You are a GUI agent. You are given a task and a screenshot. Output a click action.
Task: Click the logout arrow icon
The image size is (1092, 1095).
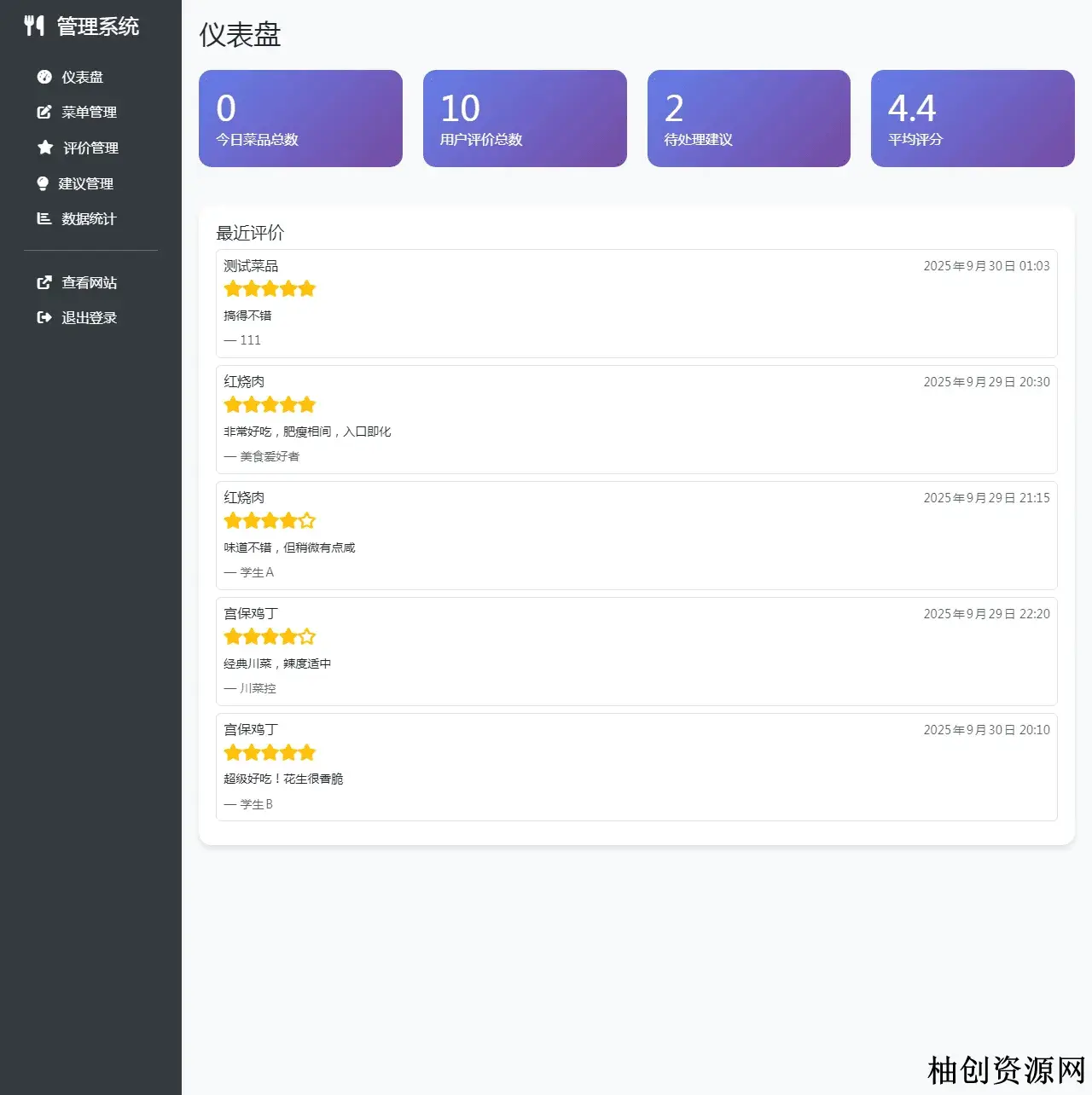point(44,317)
